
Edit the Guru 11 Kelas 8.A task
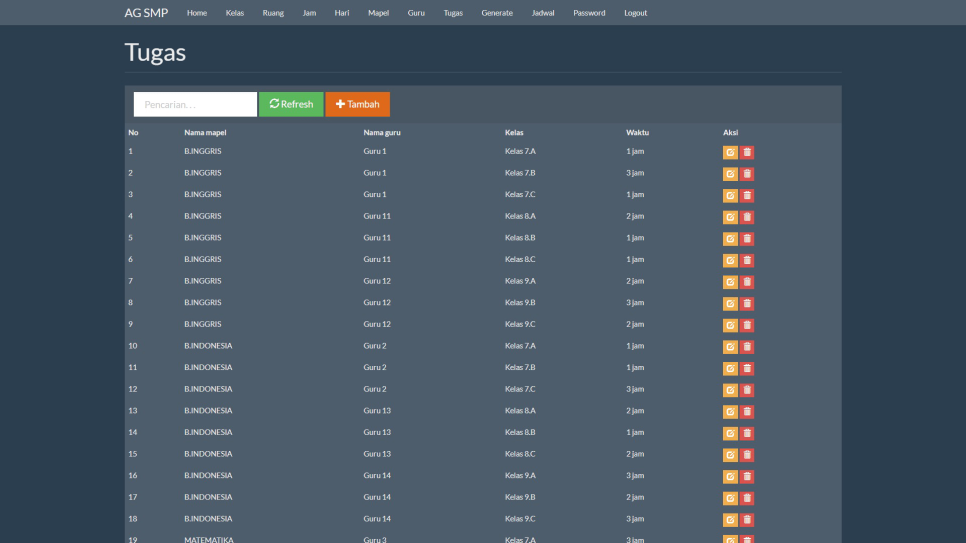(x=730, y=217)
